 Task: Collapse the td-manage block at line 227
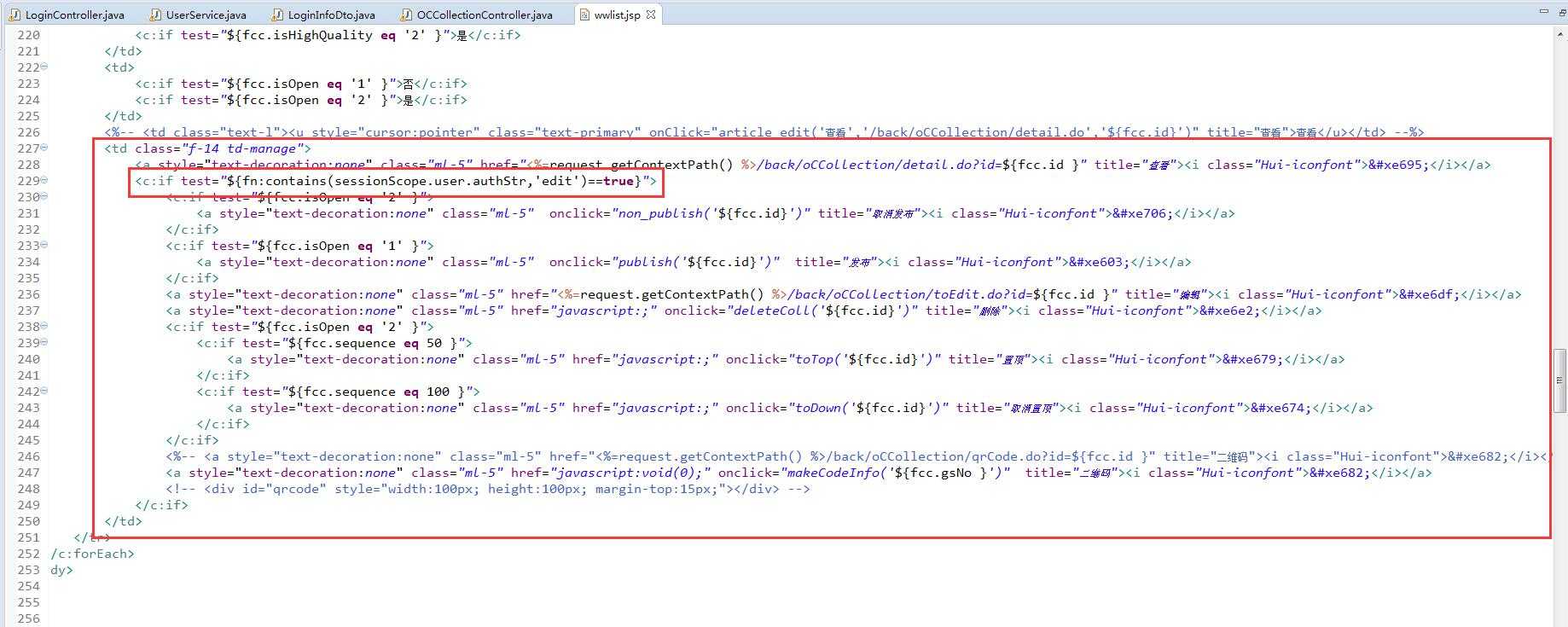click(x=44, y=148)
